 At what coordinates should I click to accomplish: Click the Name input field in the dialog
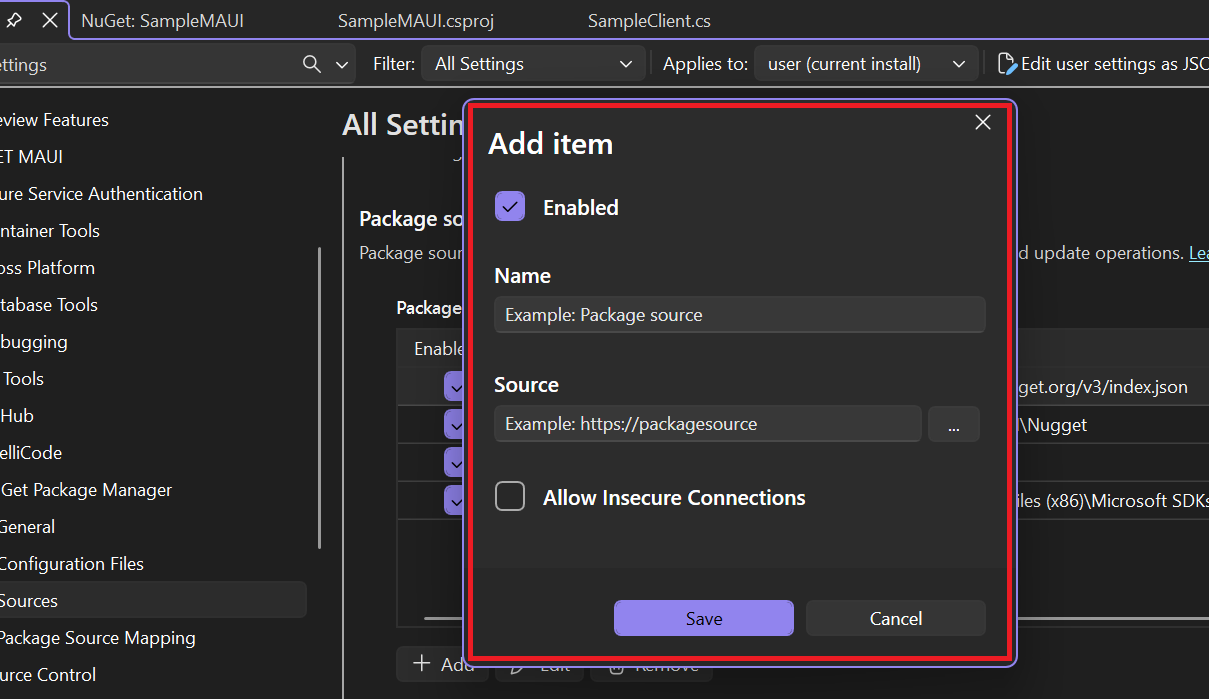pos(739,314)
